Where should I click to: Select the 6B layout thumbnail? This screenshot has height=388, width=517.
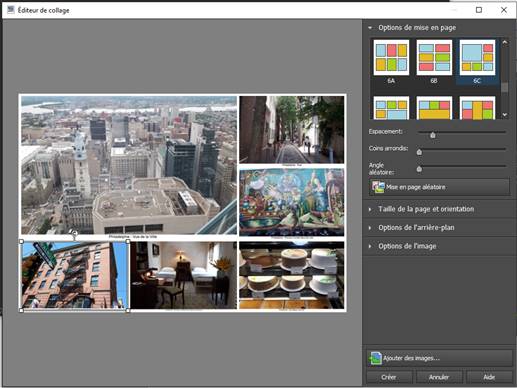(x=434, y=57)
